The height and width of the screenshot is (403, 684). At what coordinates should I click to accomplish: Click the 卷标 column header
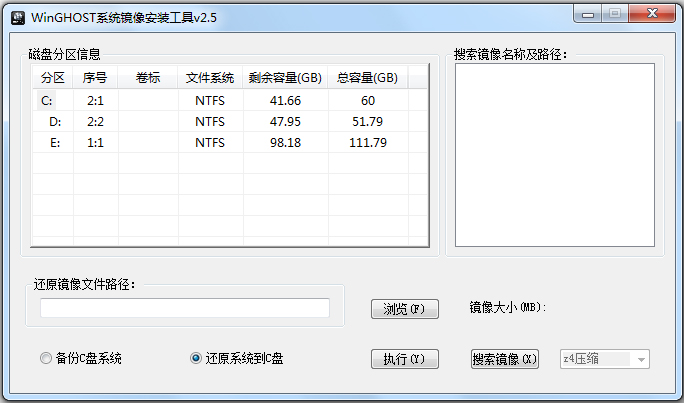[x=148, y=78]
